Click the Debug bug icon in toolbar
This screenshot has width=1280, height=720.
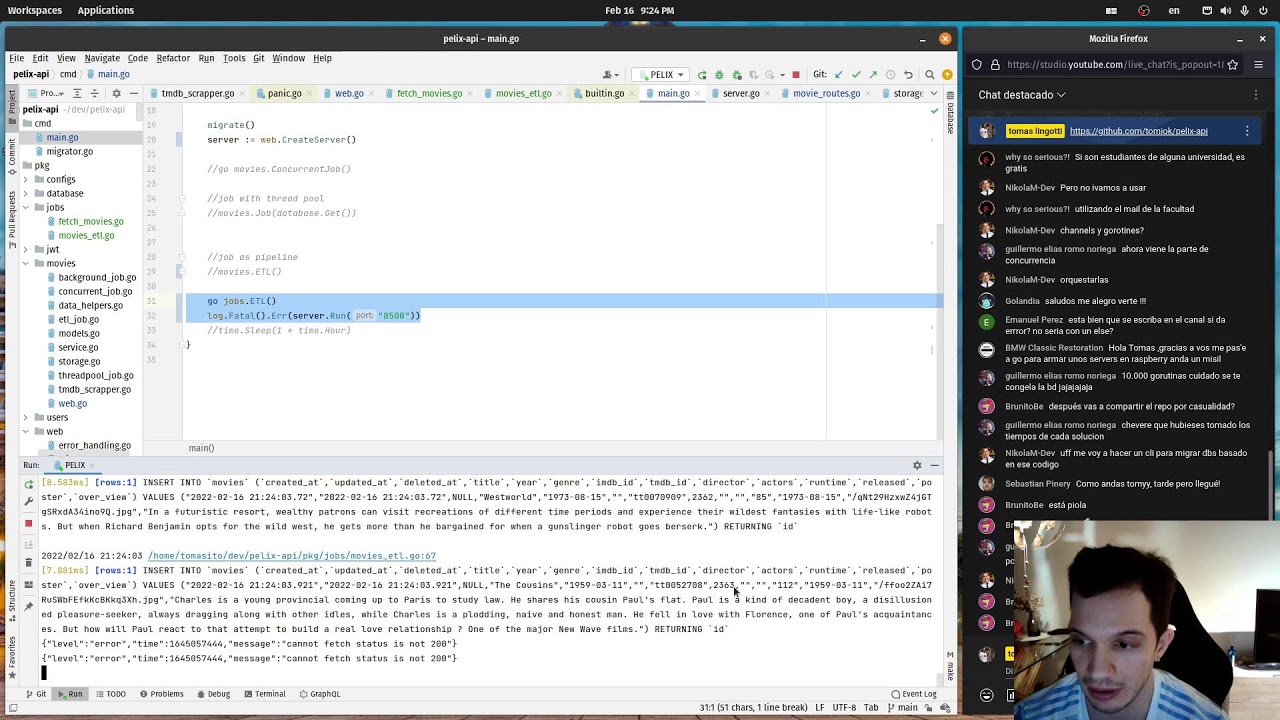(719, 75)
